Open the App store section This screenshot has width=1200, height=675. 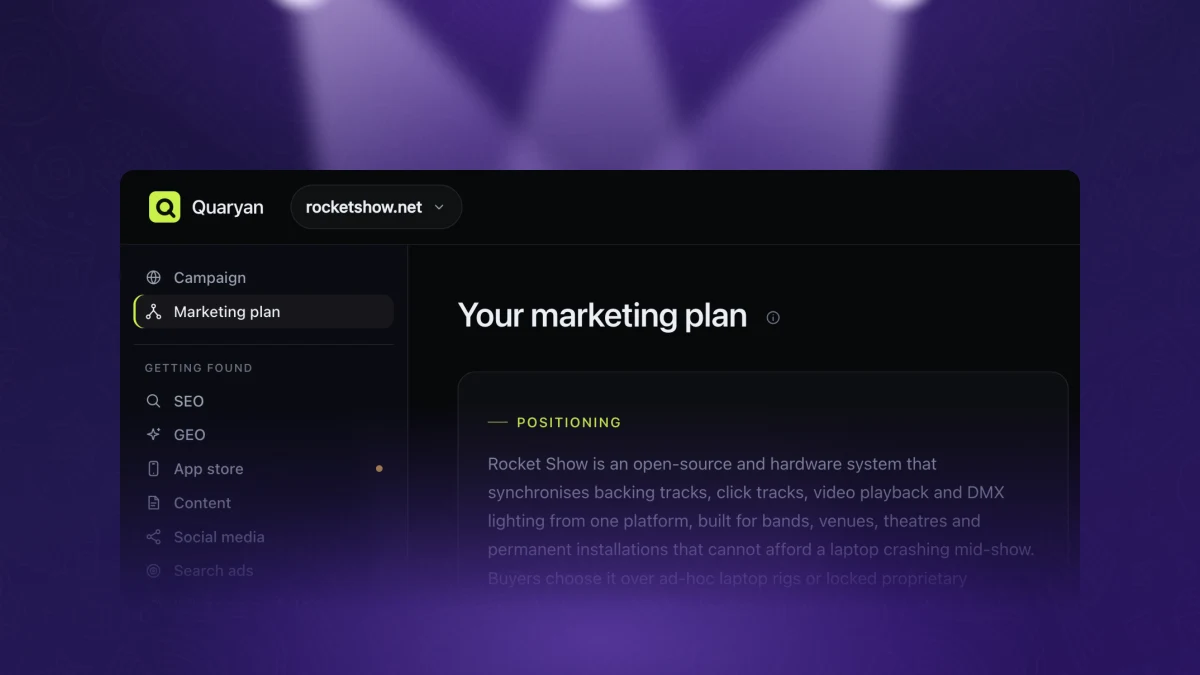click(264, 469)
